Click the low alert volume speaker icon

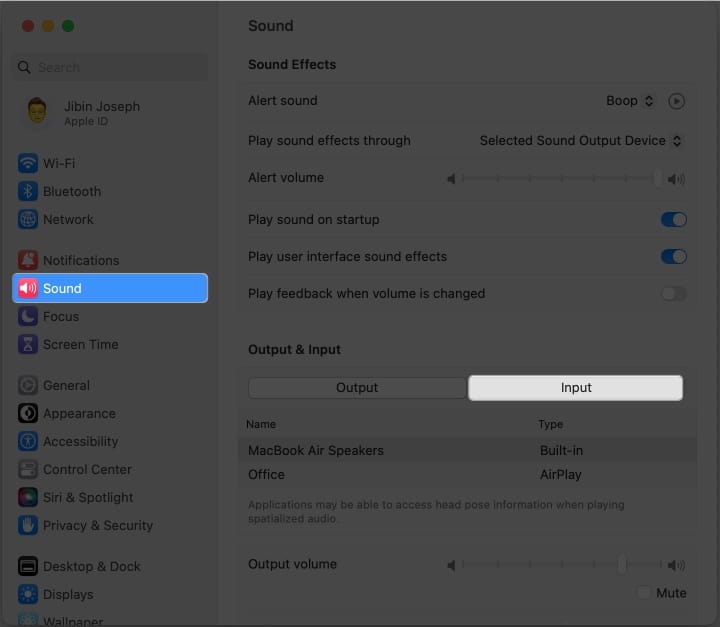[x=451, y=179]
